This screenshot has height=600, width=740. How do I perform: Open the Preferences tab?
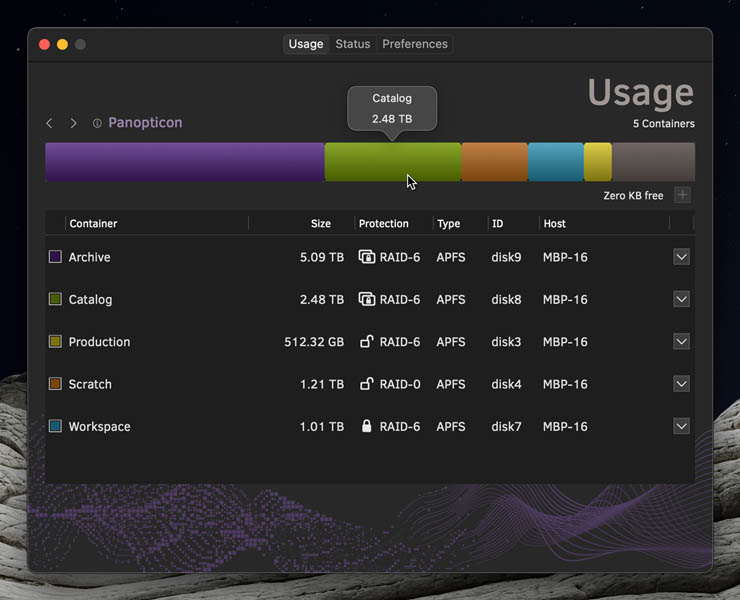[x=414, y=44]
